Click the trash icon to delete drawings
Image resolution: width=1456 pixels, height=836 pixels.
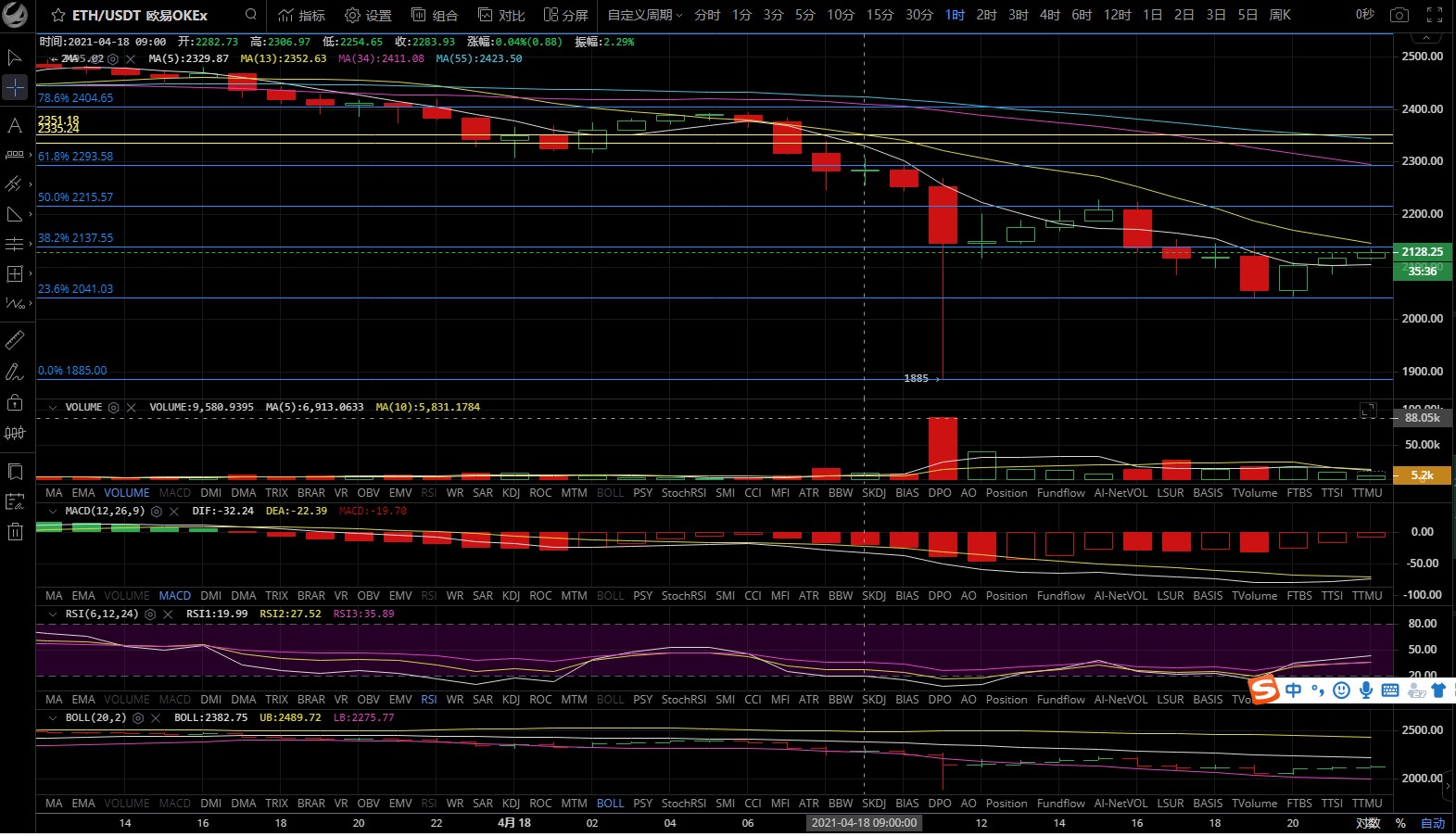pyautogui.click(x=15, y=531)
